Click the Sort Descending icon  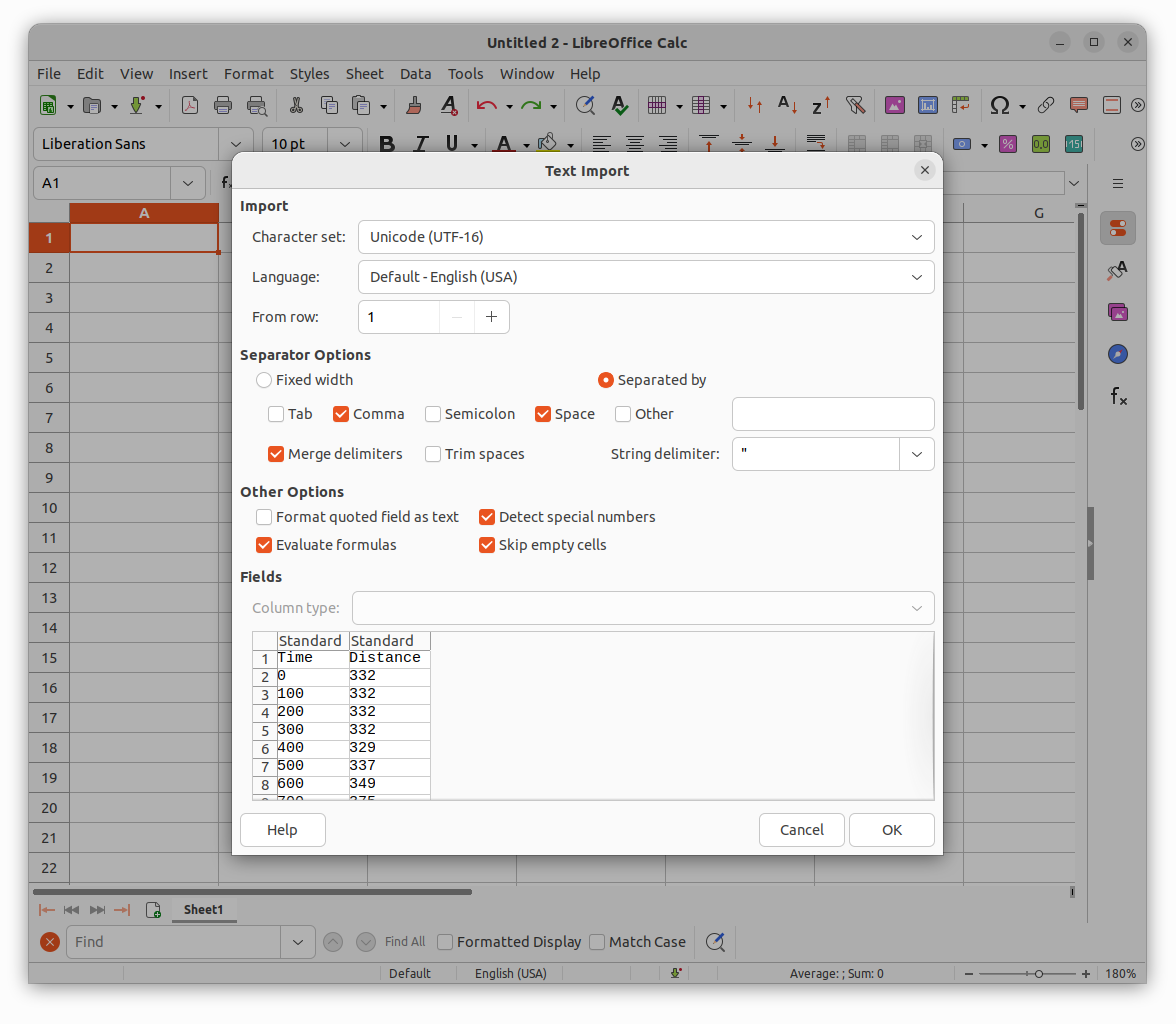pyautogui.click(x=820, y=106)
